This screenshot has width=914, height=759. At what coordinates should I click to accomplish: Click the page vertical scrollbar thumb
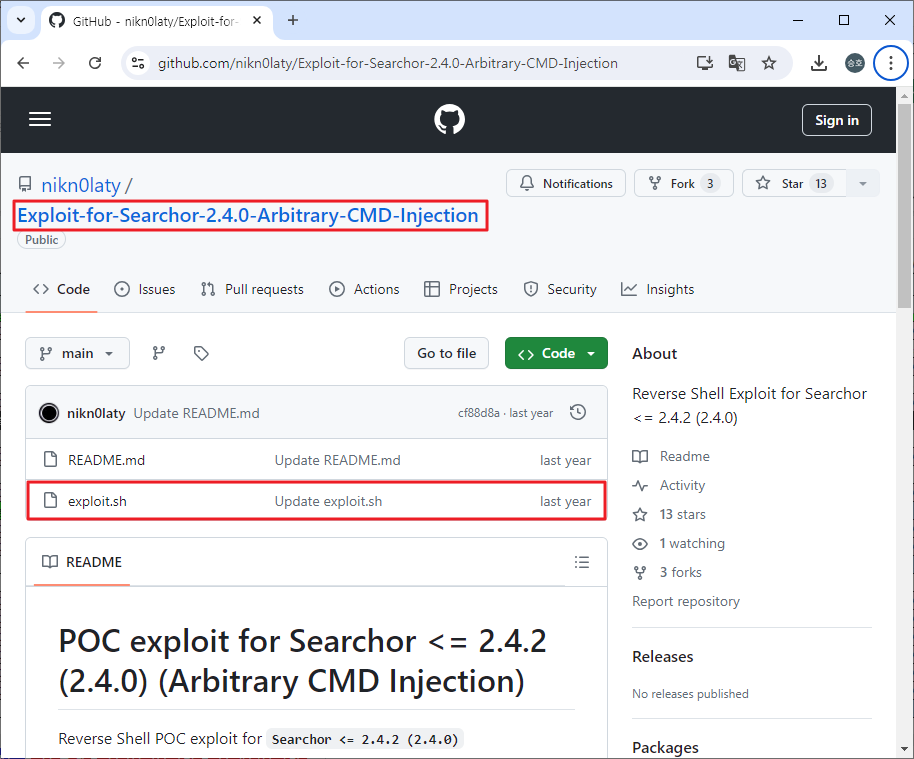point(904,205)
